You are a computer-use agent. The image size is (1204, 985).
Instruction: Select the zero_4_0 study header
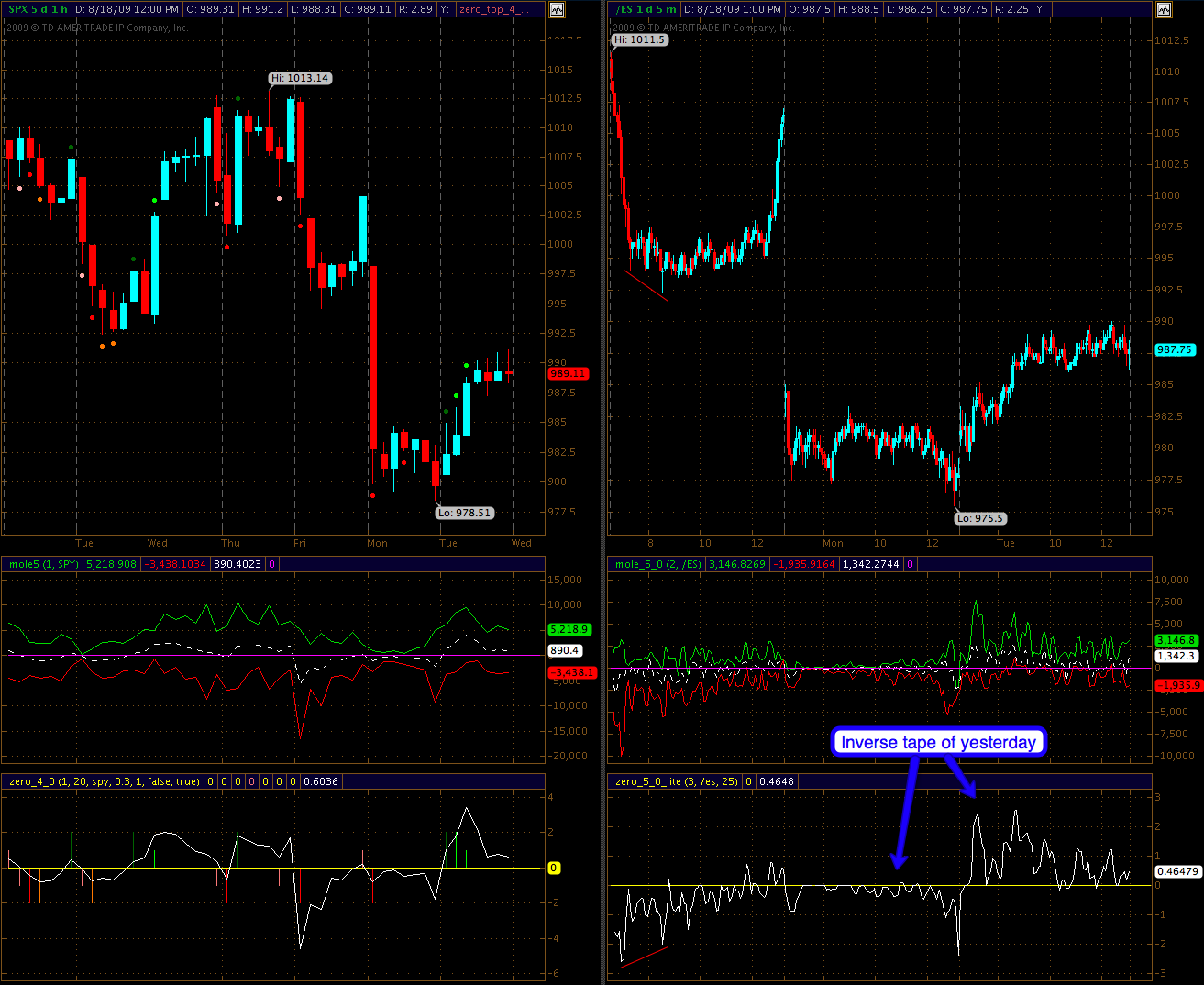click(104, 781)
